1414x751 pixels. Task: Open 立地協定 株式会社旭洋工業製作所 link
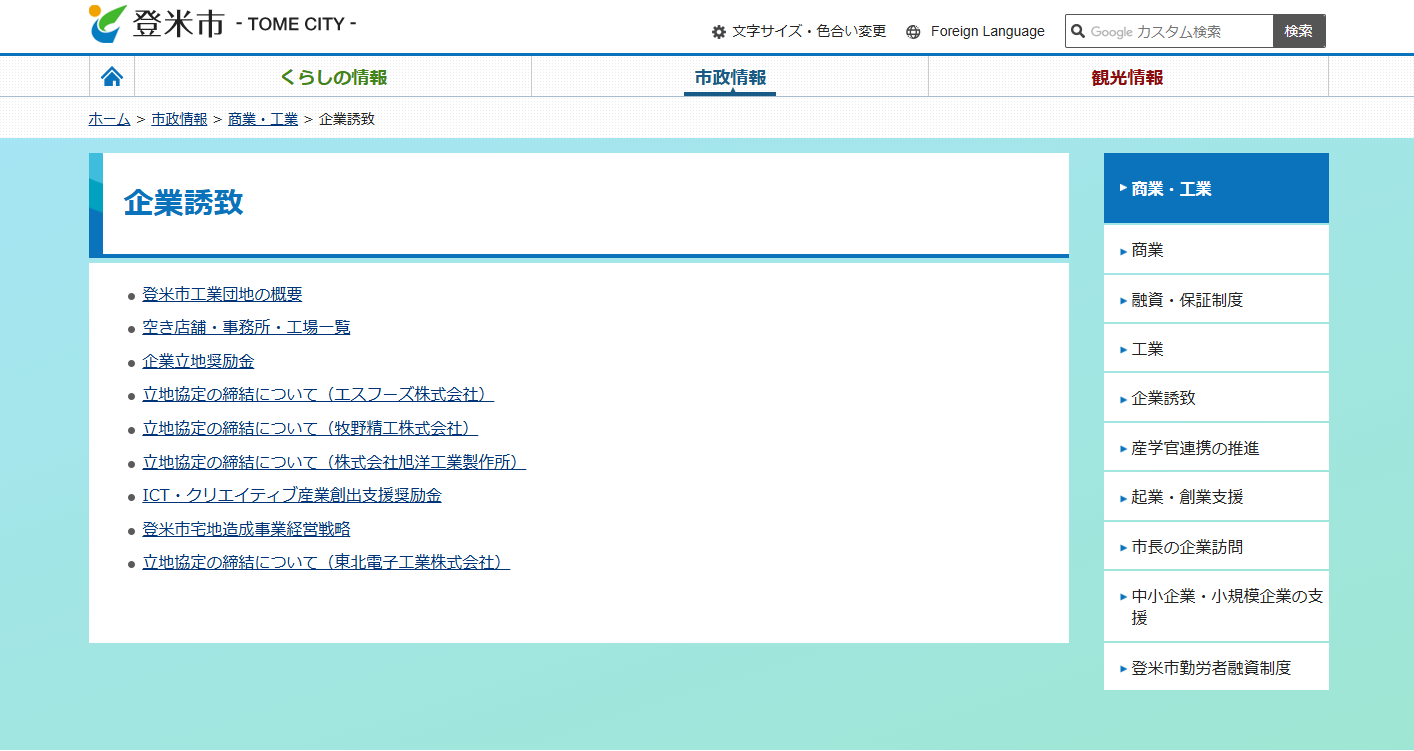(334, 462)
